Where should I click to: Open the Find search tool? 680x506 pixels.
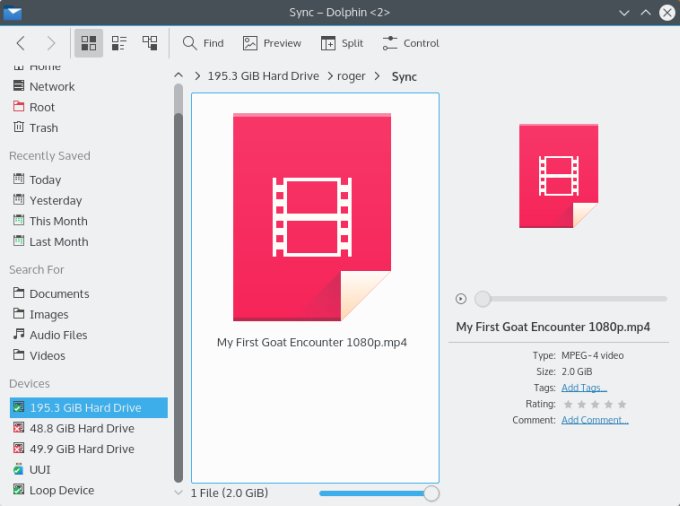tap(203, 43)
